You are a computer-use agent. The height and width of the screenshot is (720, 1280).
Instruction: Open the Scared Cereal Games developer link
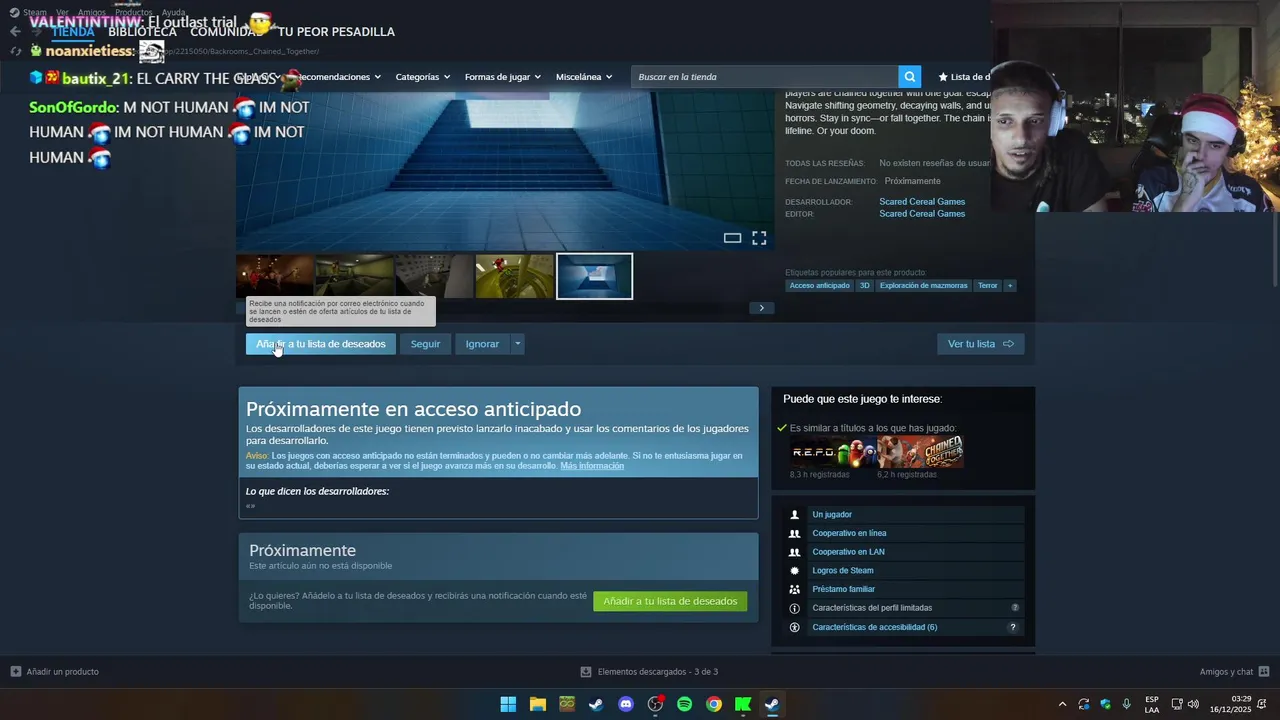[x=922, y=202]
